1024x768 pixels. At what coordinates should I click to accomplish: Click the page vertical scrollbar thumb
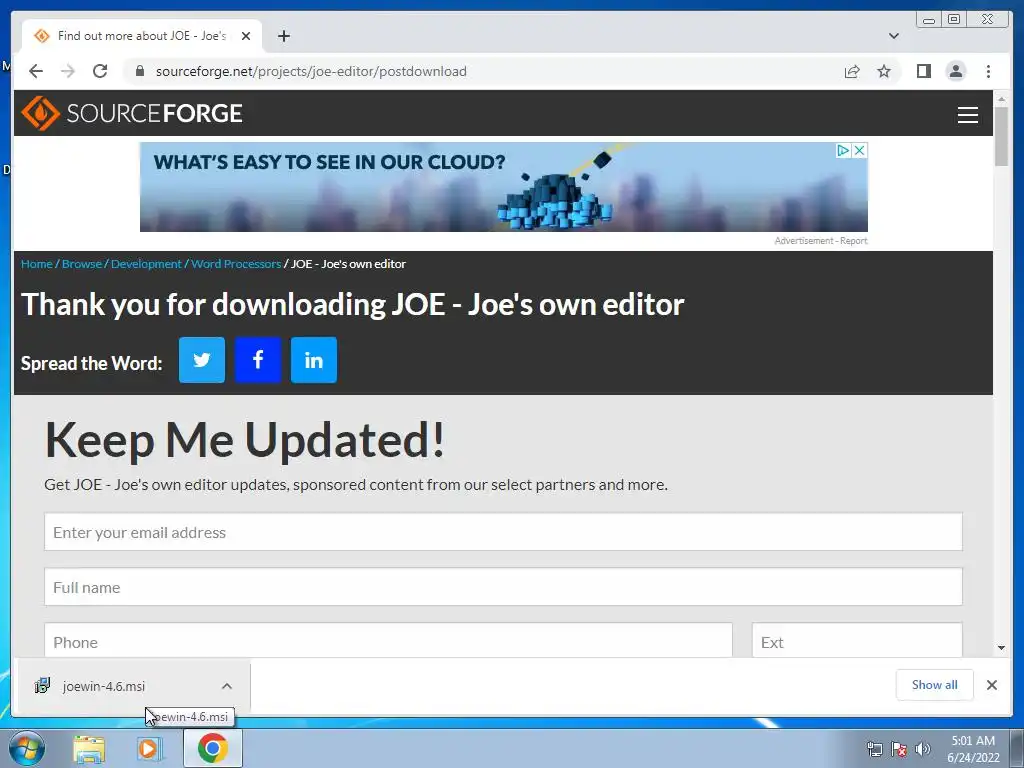click(1001, 136)
